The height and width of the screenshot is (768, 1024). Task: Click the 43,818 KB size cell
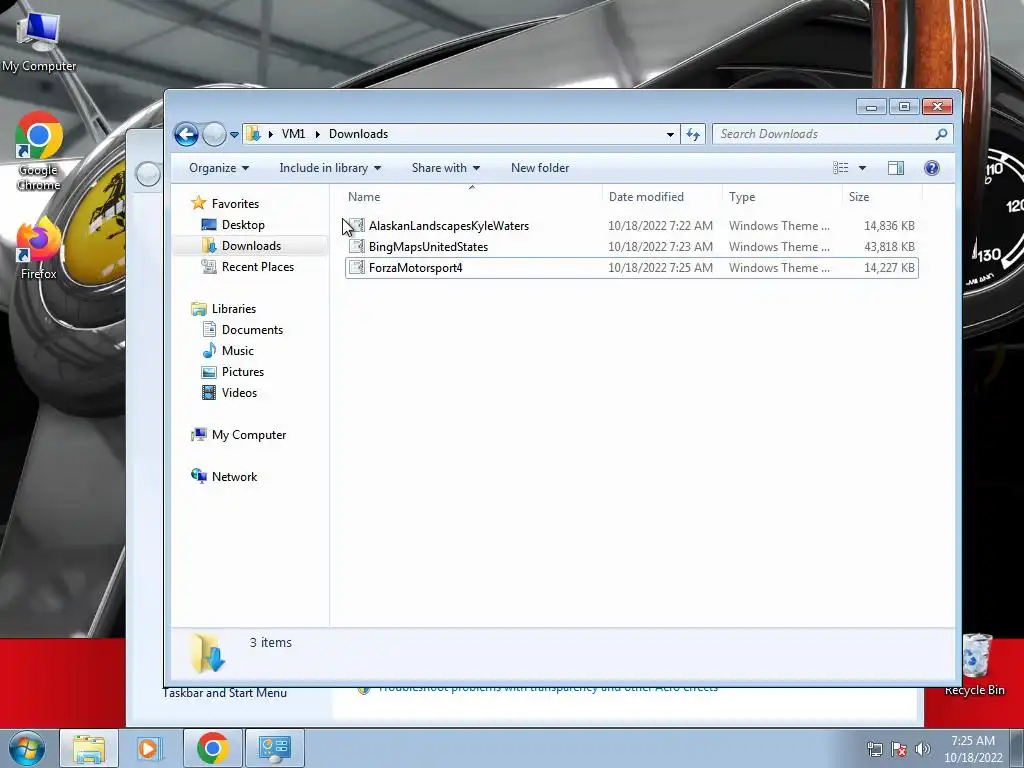pos(889,247)
